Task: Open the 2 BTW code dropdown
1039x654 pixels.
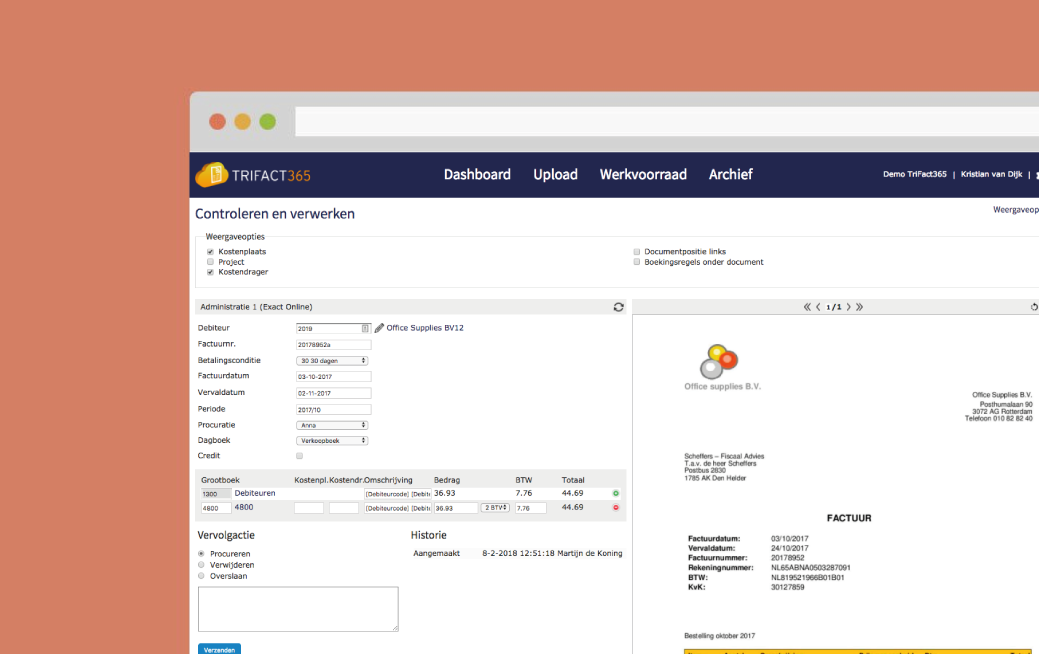Action: tap(495, 508)
